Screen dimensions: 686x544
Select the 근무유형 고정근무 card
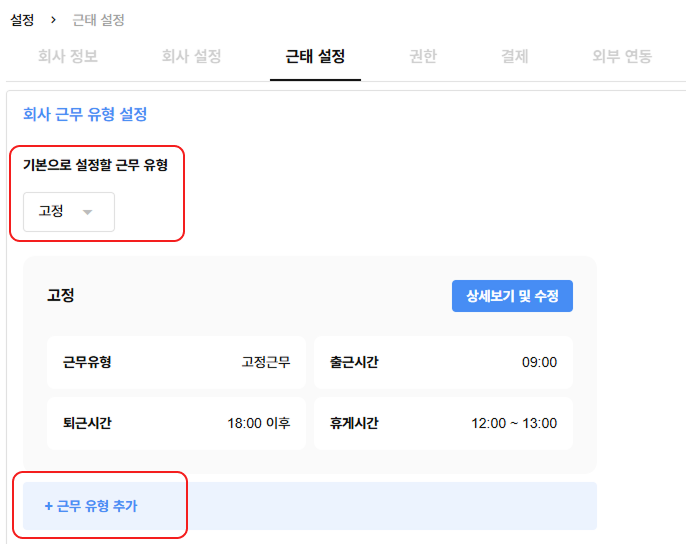(x=176, y=362)
